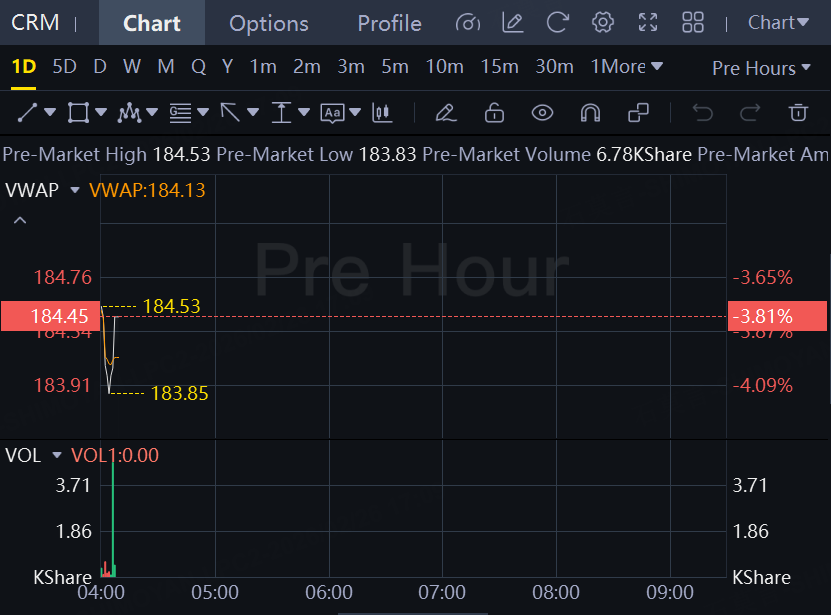Select the 30m interval
Screen dimensions: 831x615
pos(554,66)
